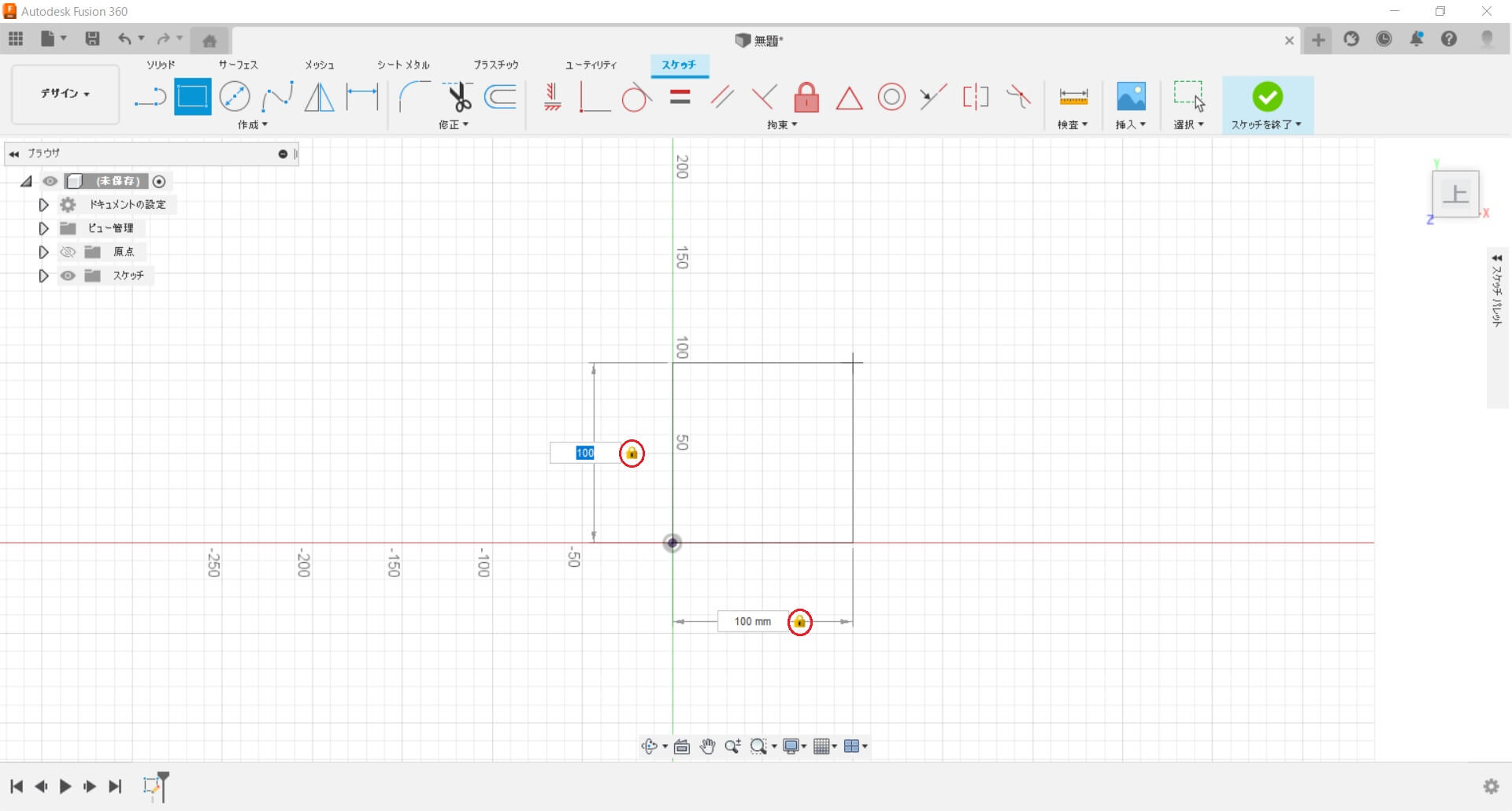This screenshot has height=811, width=1512.
Task: Switch to the サーフェス tab
Action: [x=238, y=65]
